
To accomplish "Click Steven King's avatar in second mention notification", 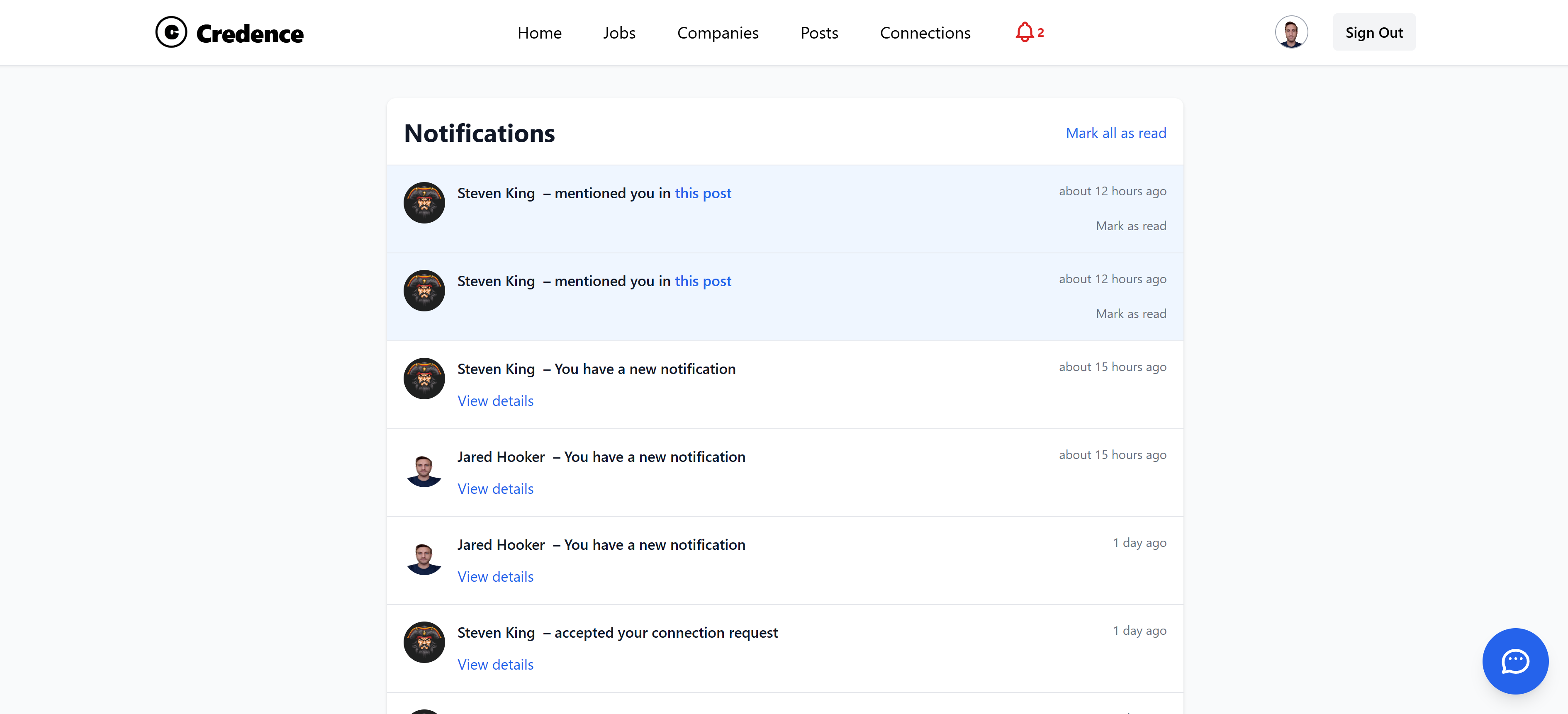I will coord(424,291).
